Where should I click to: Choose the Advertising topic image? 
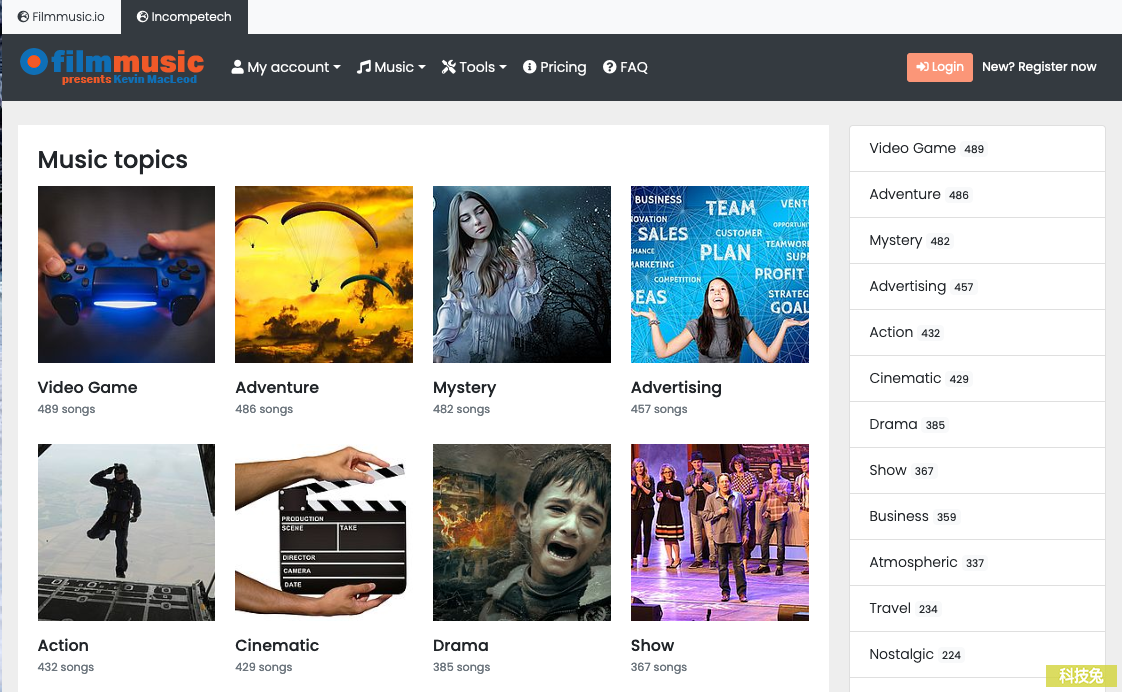(x=719, y=274)
